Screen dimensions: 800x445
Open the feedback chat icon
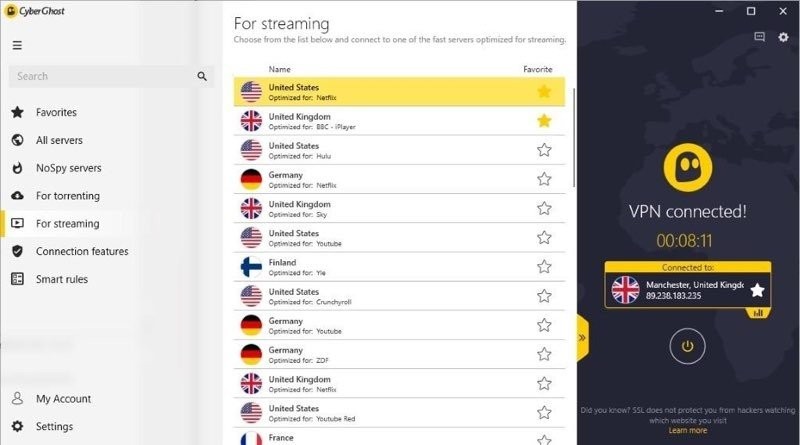click(x=759, y=37)
